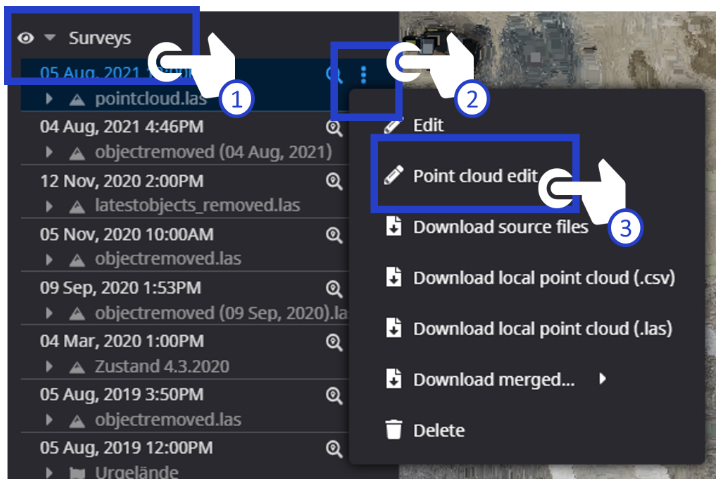Toggle Surveys visibility eye icon
723x485 pixels.
coord(25,38)
